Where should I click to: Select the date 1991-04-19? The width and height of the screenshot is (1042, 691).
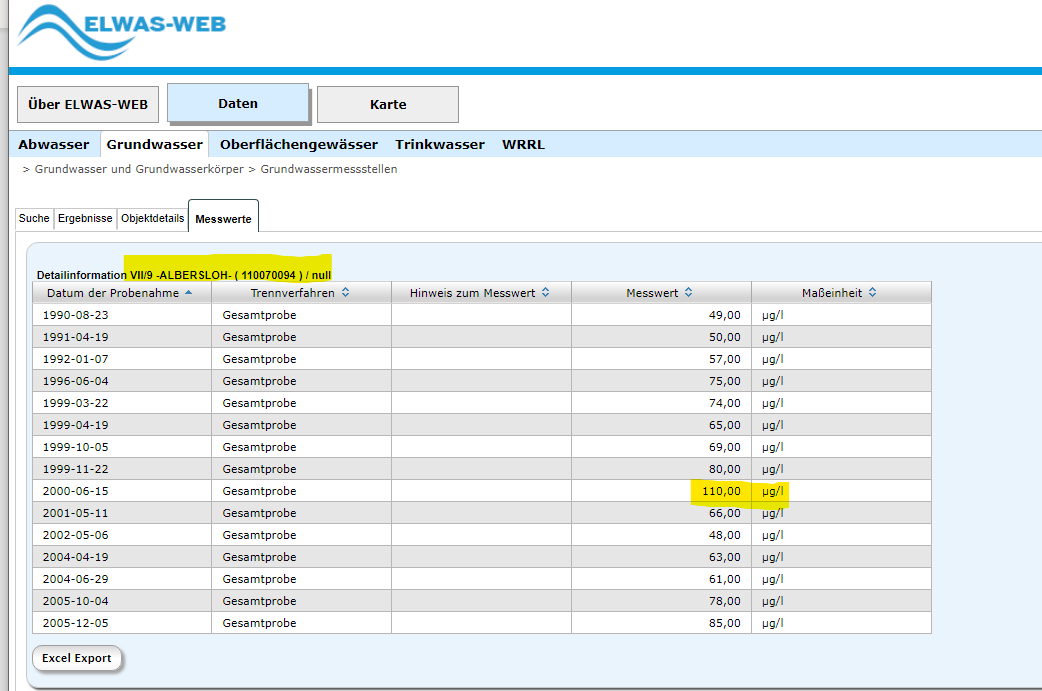click(x=76, y=337)
